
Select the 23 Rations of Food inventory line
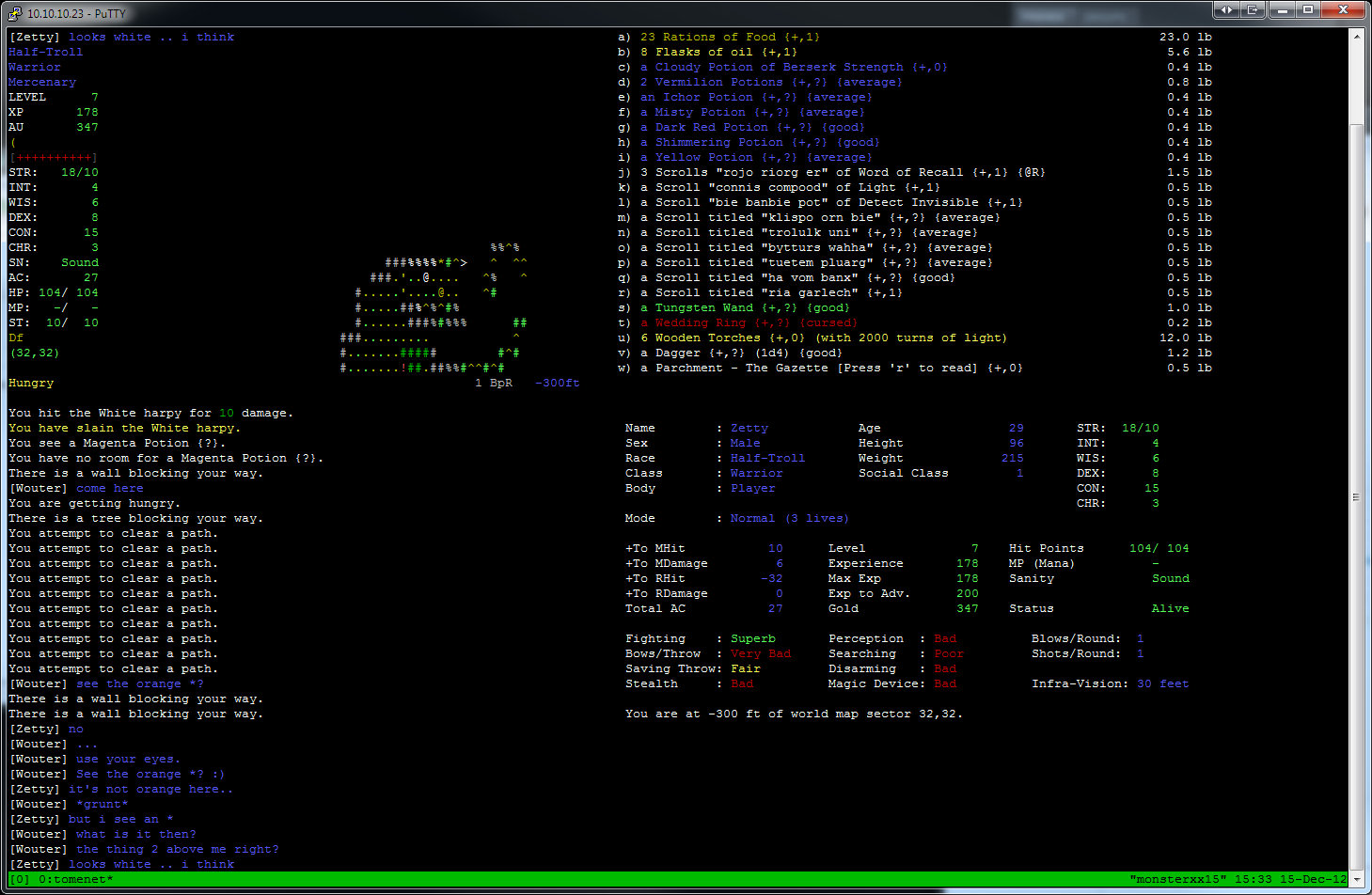(x=730, y=38)
